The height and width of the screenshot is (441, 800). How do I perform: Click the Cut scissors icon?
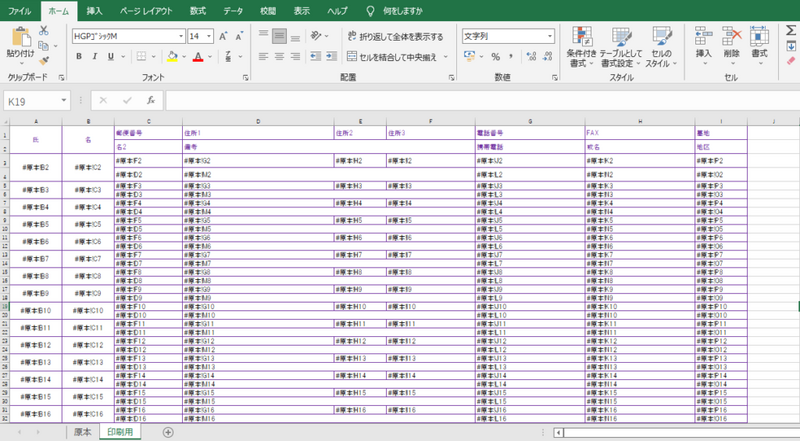coord(44,31)
